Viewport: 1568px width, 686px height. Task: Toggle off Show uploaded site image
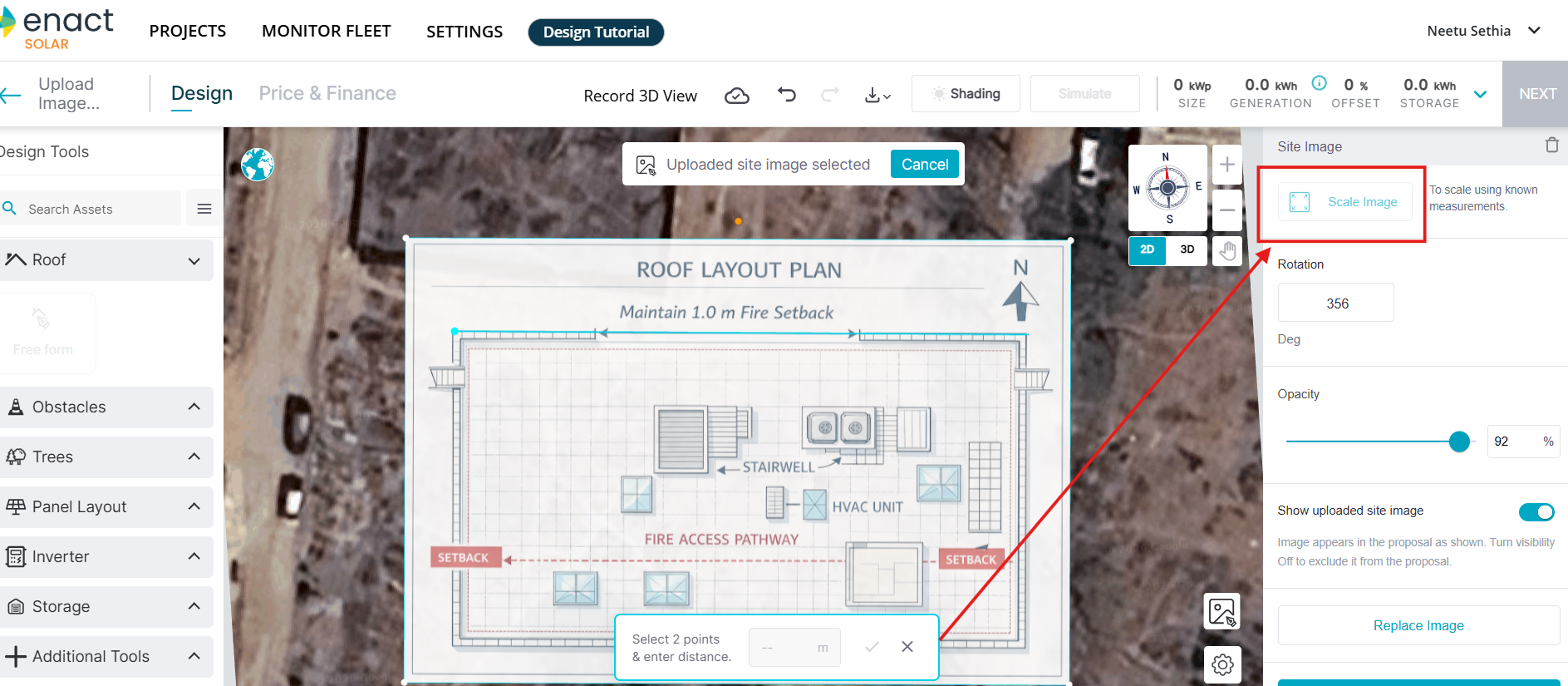pos(1536,511)
